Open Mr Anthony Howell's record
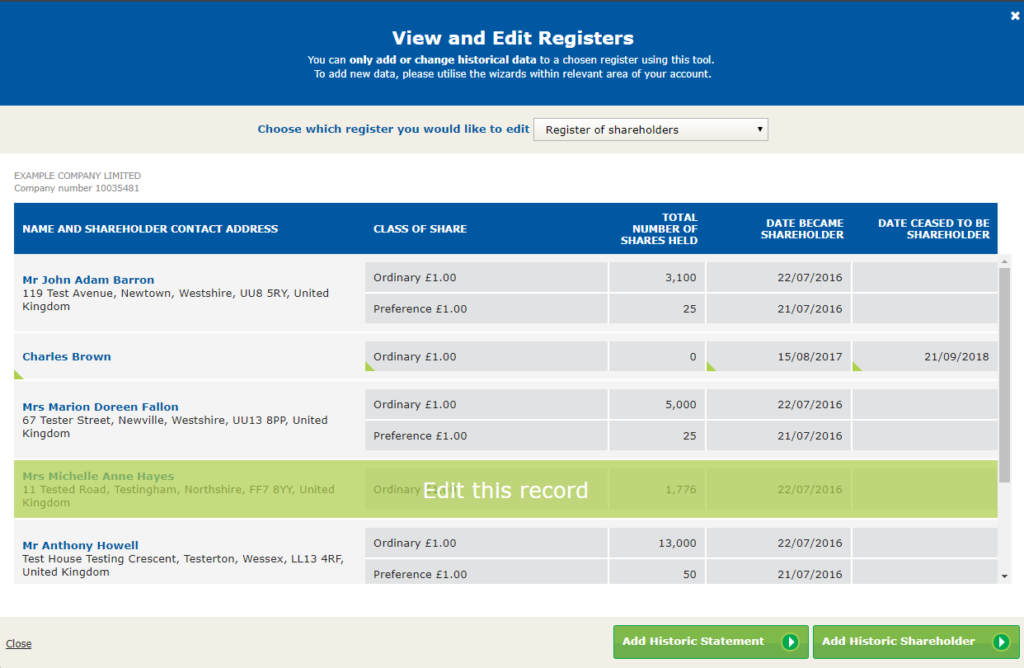 coord(80,546)
